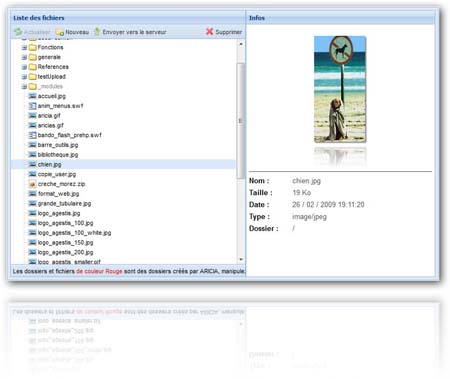Click the Supprimer button text
This screenshot has height=379, width=450.
pyautogui.click(x=229, y=32)
